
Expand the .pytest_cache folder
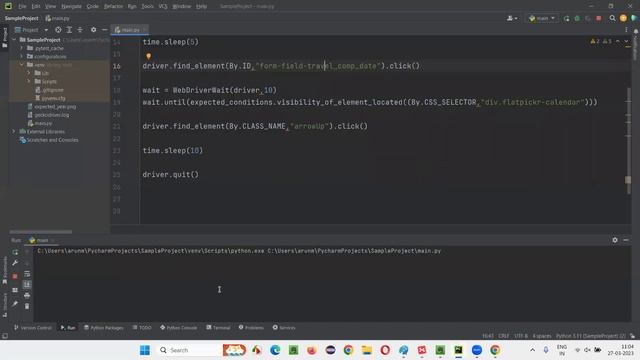(22, 48)
